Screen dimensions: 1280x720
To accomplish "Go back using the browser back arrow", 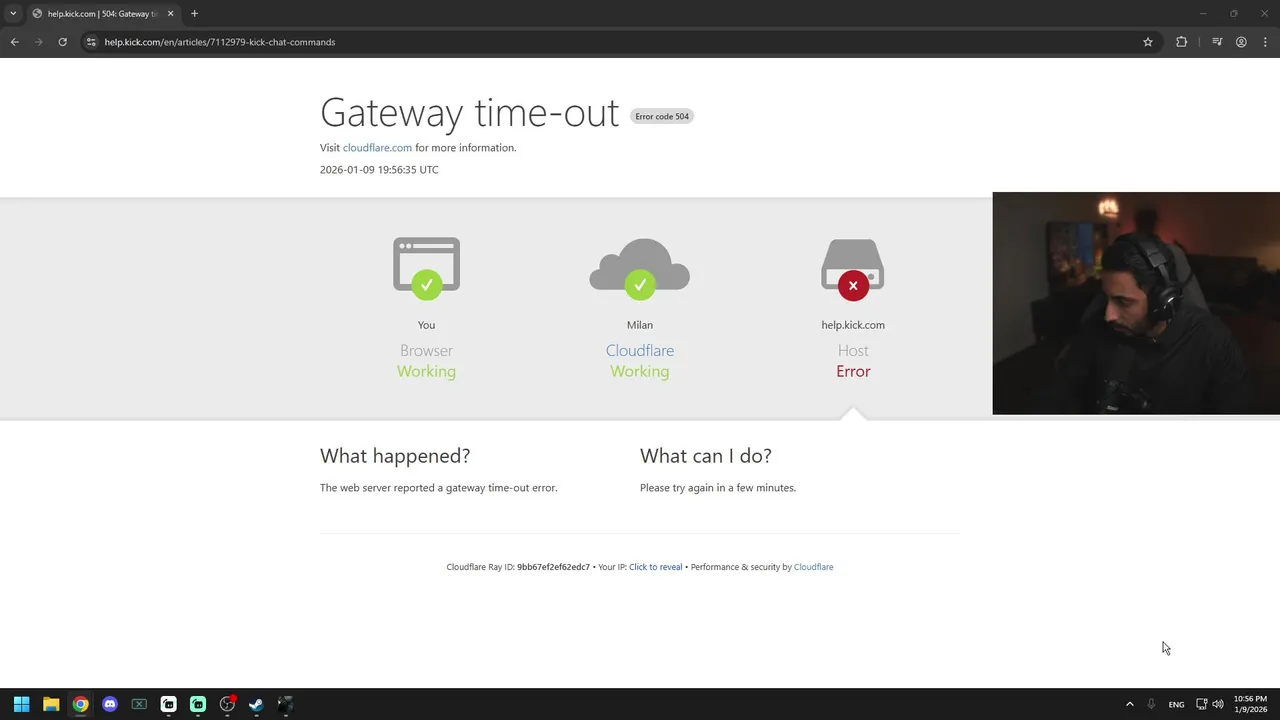I will (x=14, y=42).
